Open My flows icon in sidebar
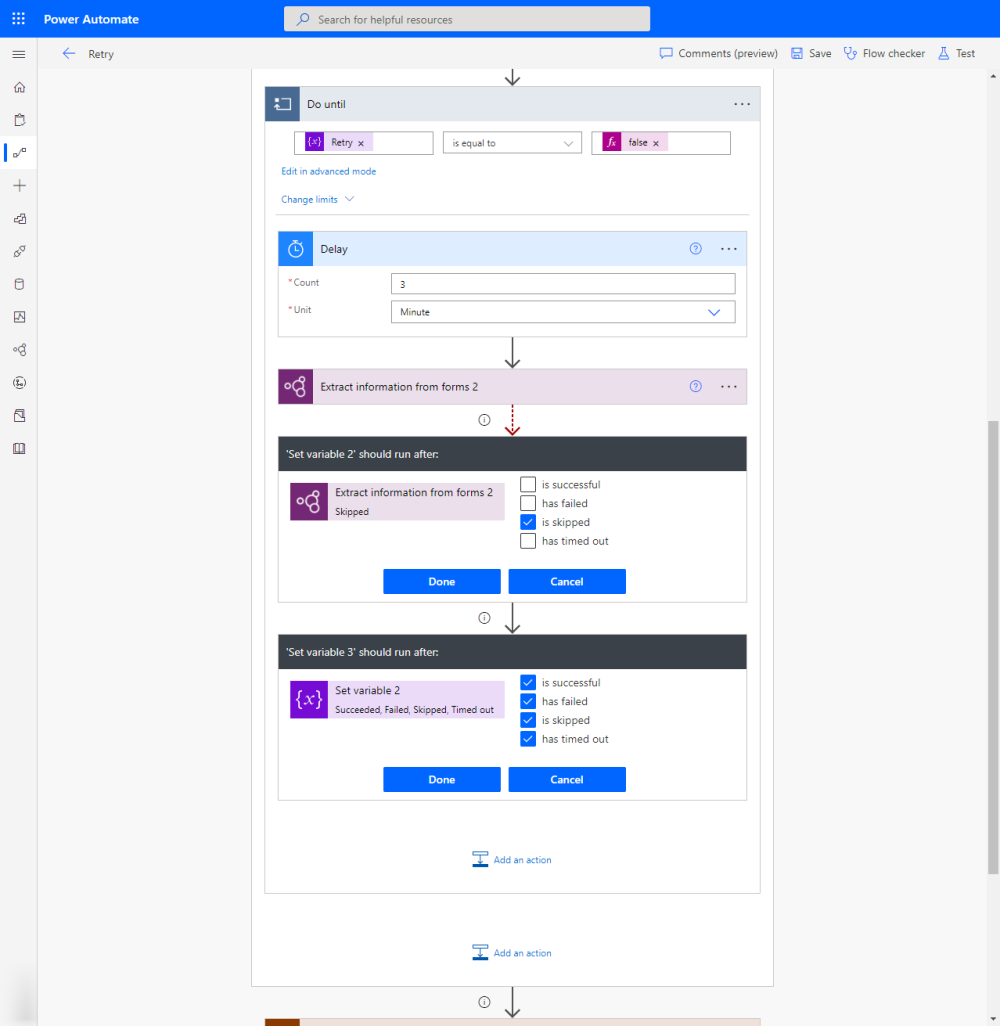Image resolution: width=1000 pixels, height=1026 pixels. point(20,152)
